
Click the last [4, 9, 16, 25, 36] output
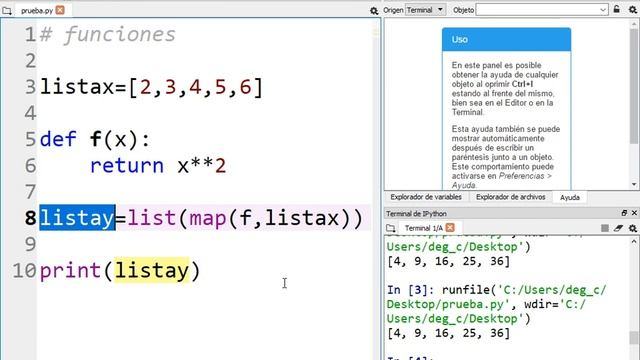[x=449, y=333]
